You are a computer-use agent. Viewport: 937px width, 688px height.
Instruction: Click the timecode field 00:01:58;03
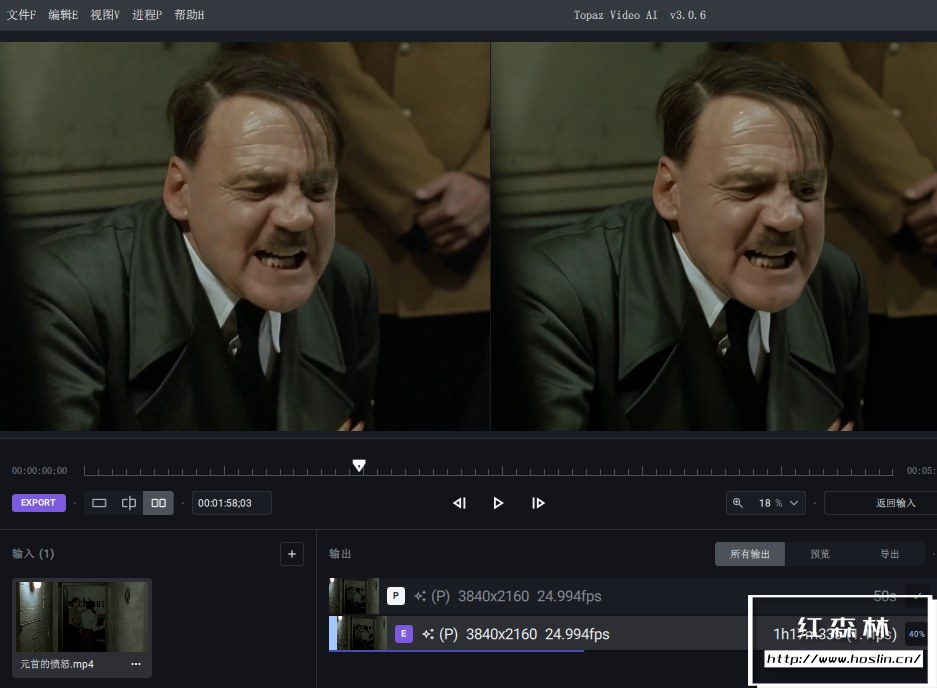[x=232, y=503]
